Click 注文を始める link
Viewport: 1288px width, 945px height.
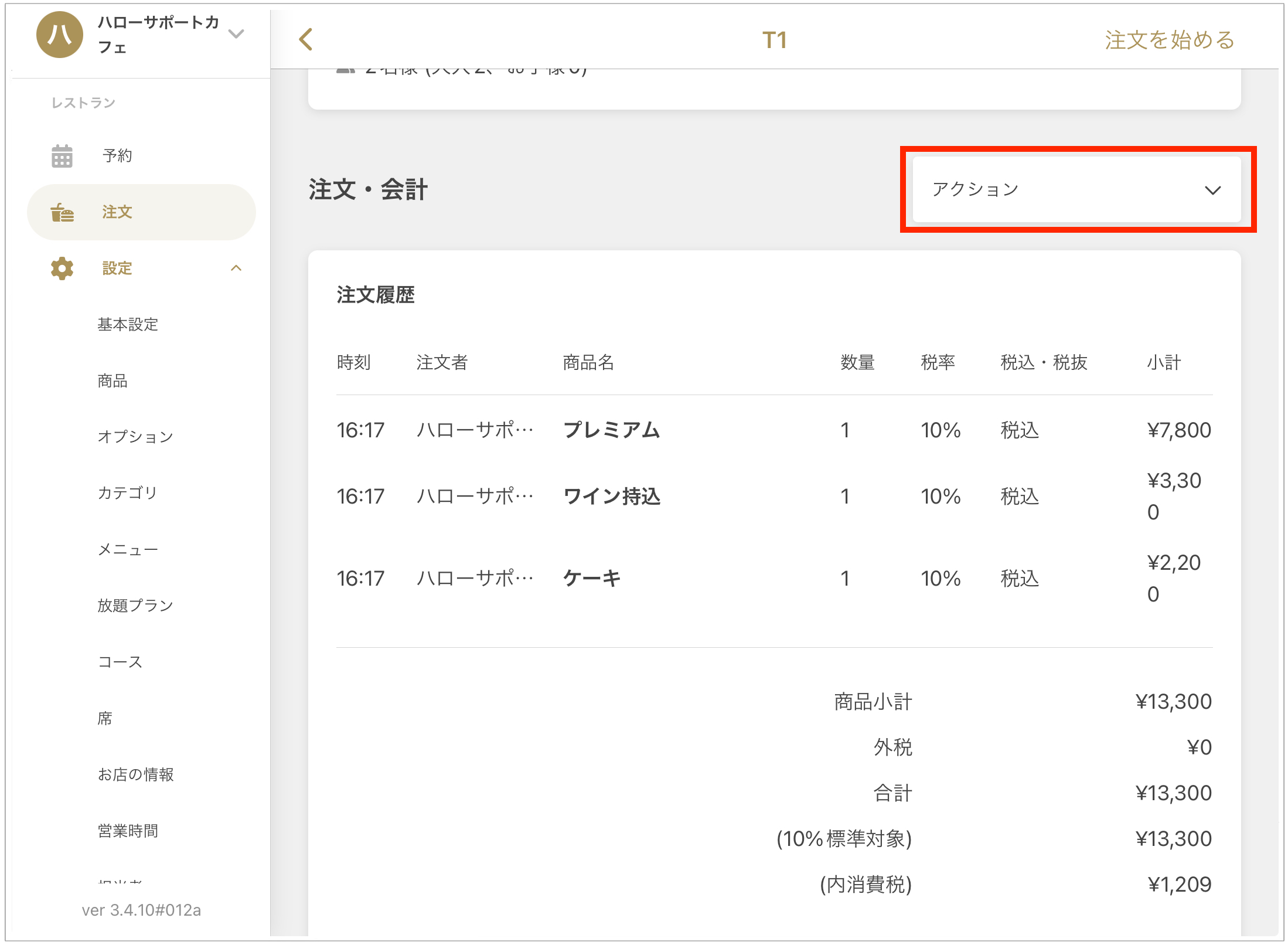tap(1170, 40)
